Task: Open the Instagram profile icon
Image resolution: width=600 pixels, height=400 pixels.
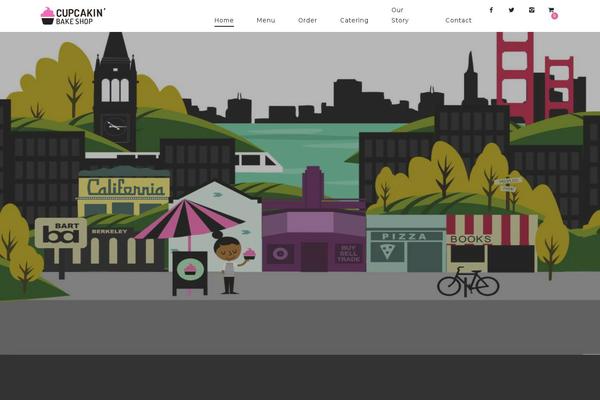Action: click(x=532, y=10)
